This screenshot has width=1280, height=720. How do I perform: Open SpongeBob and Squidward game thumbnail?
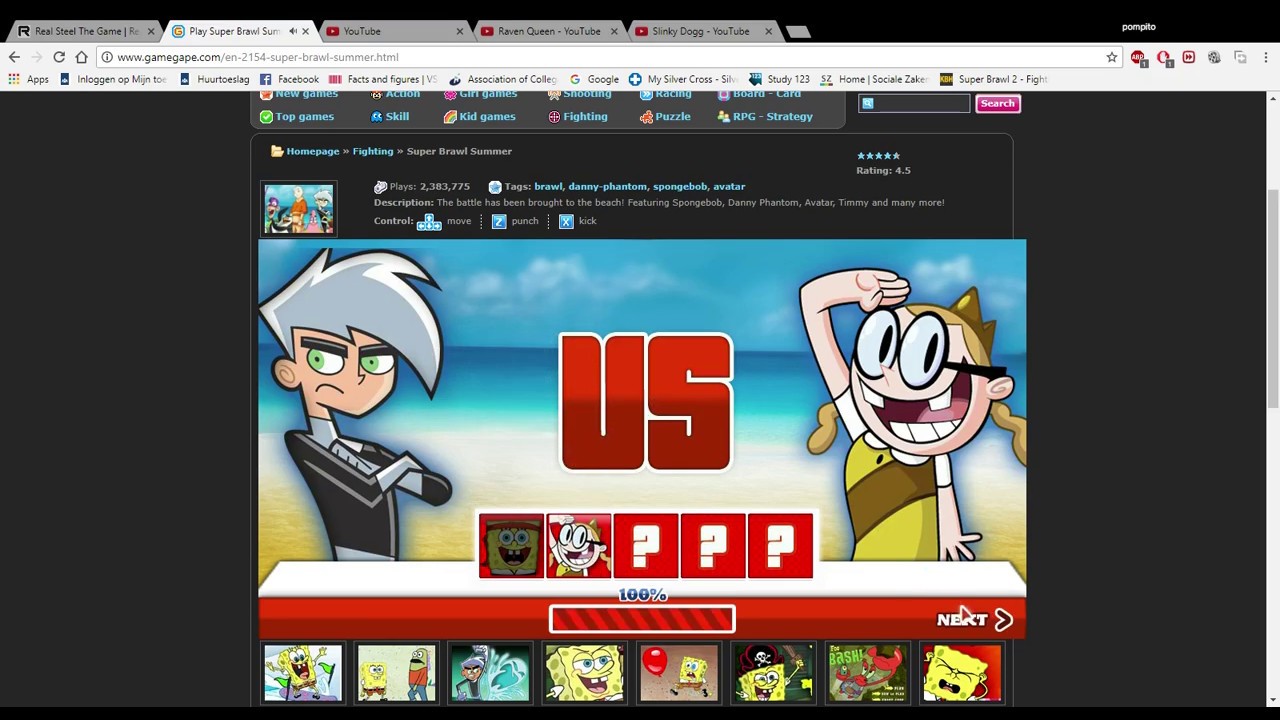click(x=397, y=673)
